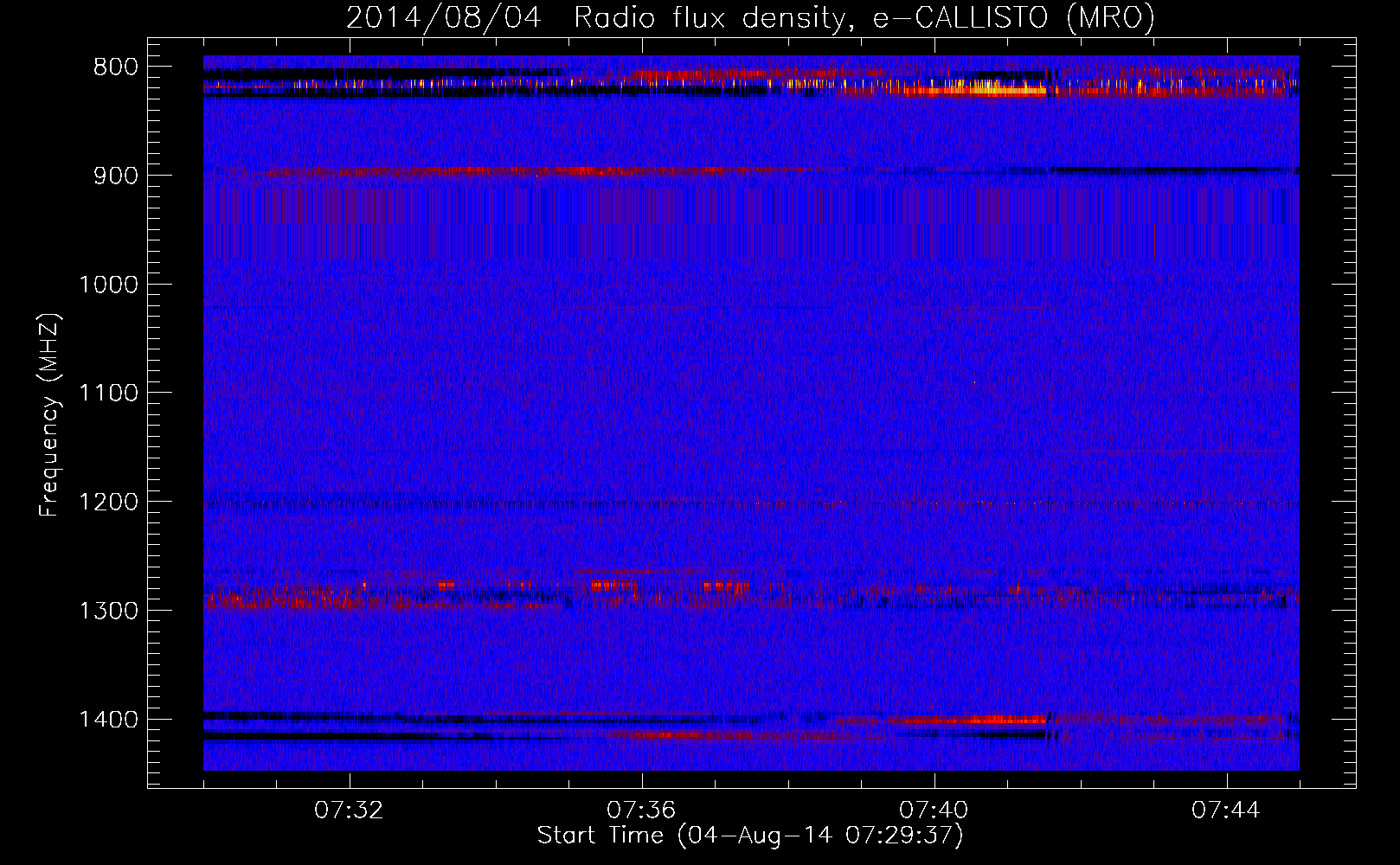Image resolution: width=1400 pixels, height=865 pixels.
Task: Select the '1300' frequency axis label
Action: coord(108,611)
